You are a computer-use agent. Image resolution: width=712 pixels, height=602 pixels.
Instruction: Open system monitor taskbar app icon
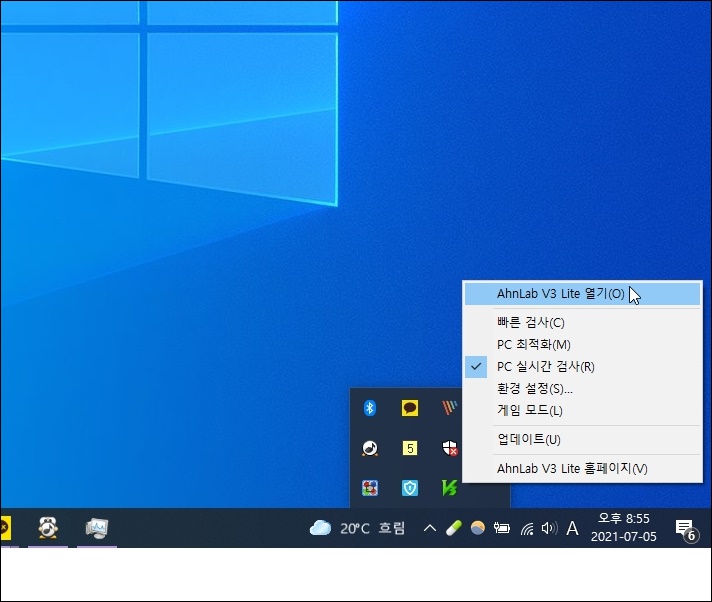click(97, 528)
